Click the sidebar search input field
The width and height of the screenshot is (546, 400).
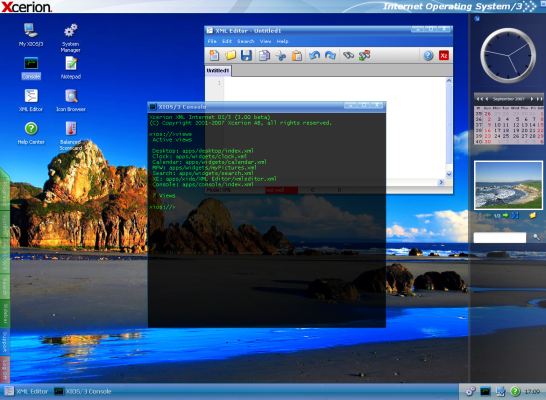point(499,238)
